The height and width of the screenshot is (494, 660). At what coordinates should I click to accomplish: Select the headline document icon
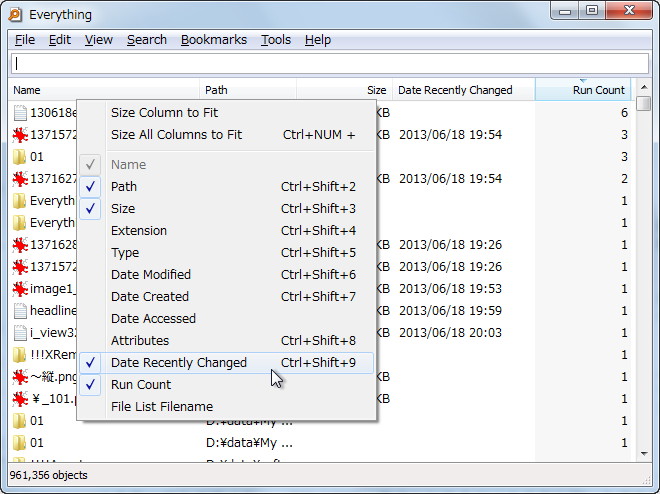pyautogui.click(x=20, y=311)
